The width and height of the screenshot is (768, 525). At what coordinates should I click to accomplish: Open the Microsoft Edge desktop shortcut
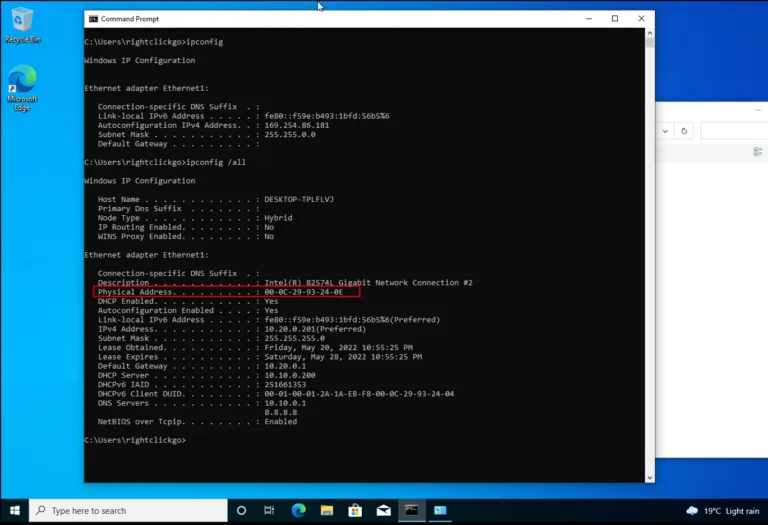(x=22, y=88)
